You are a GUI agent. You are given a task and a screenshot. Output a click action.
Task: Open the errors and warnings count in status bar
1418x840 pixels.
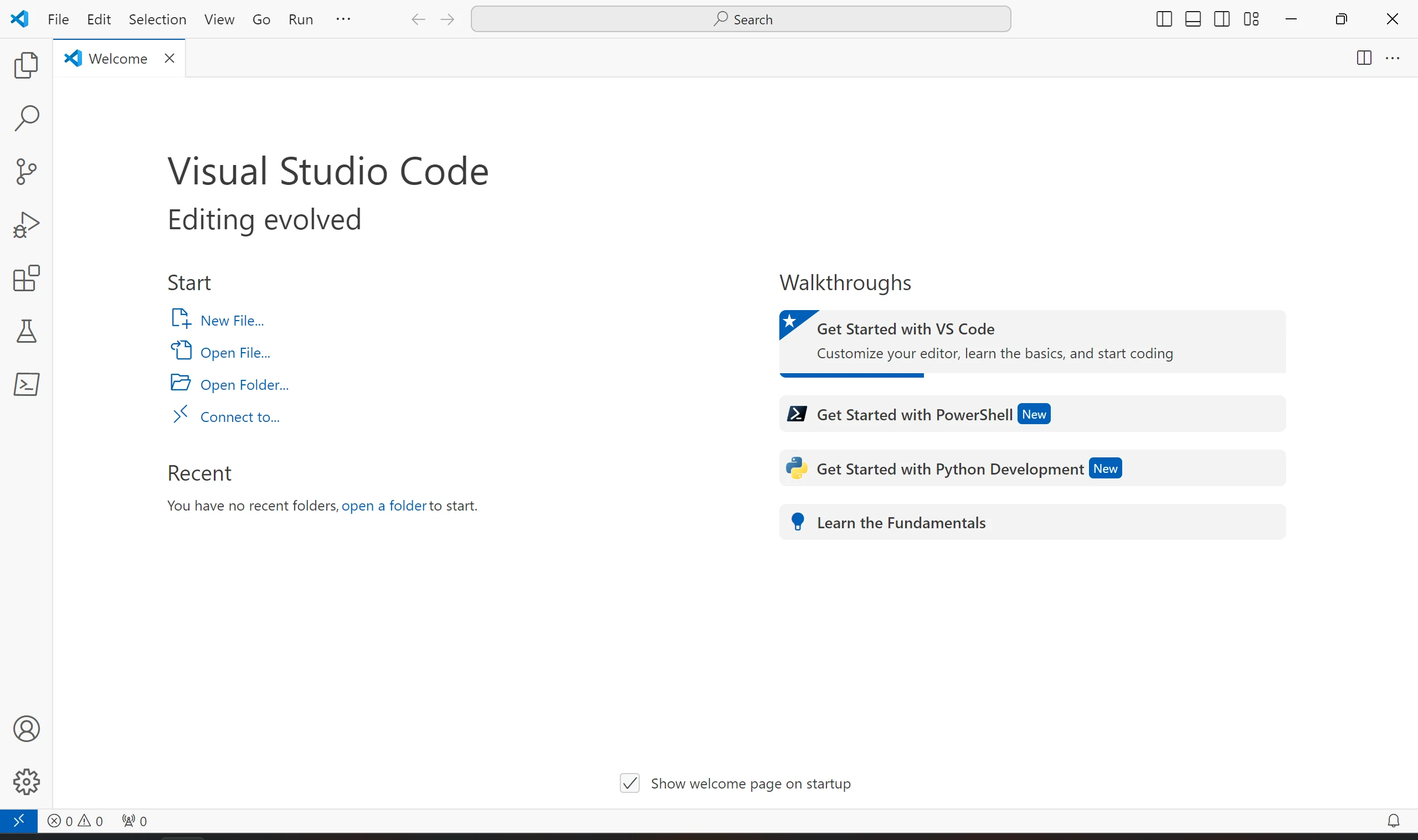[x=75, y=821]
